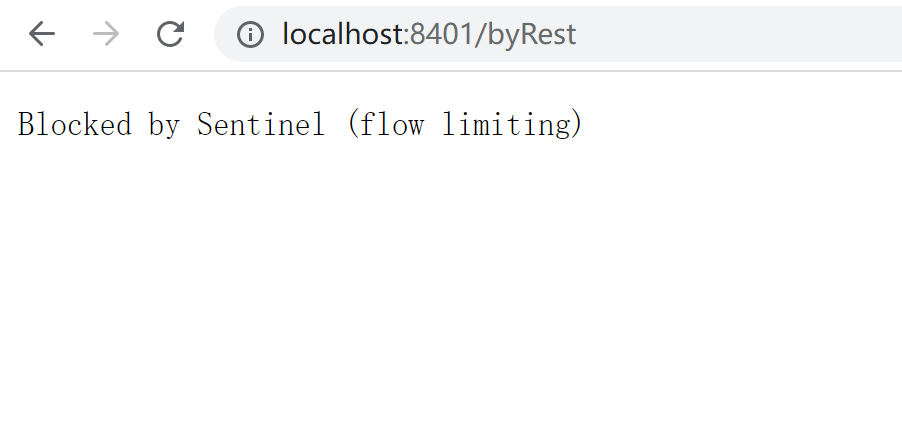Click the word "Blocked" on the page
The width and height of the screenshot is (902, 438).
click(x=75, y=124)
